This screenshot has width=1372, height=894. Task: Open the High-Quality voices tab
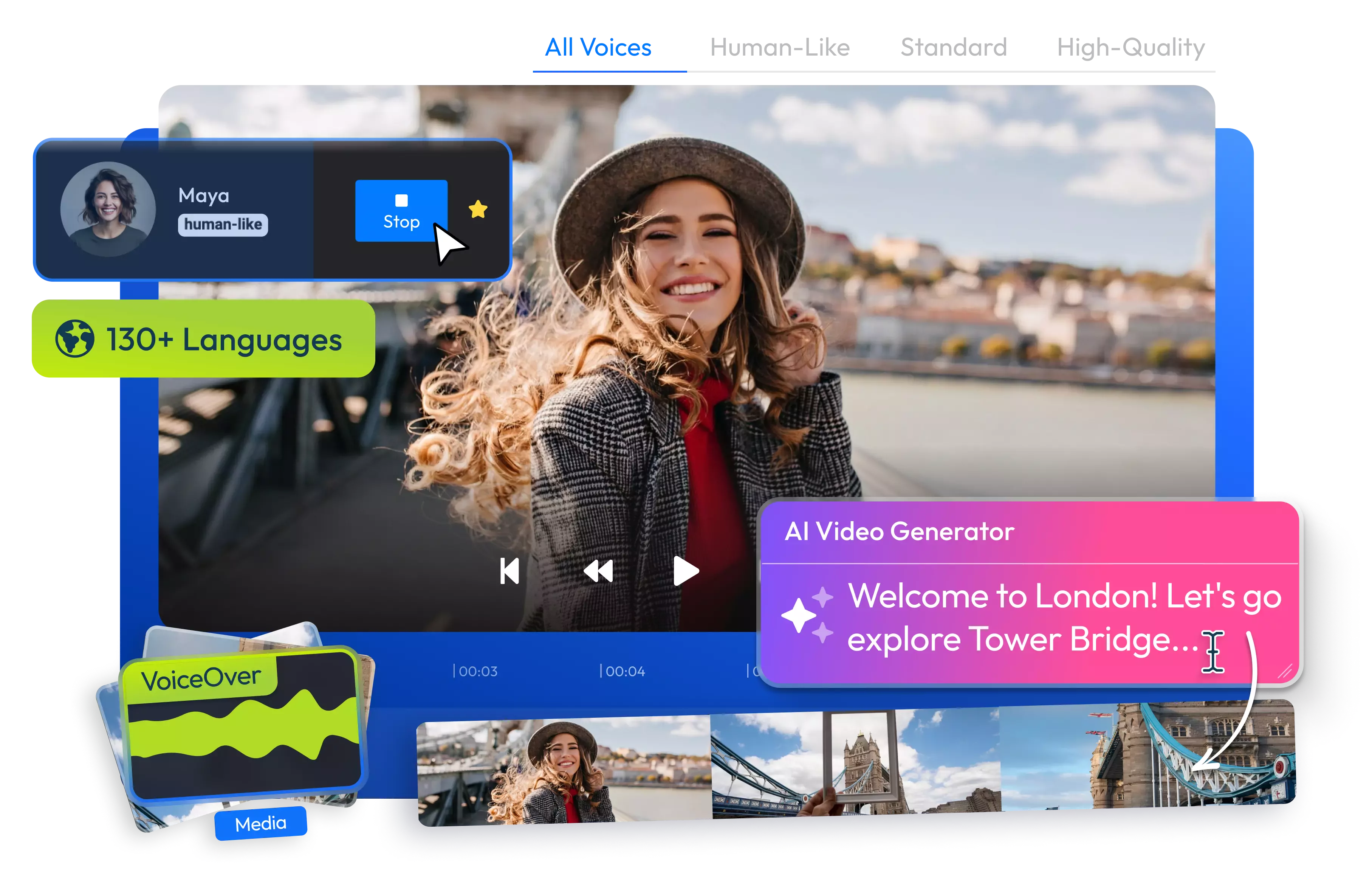tap(1130, 47)
